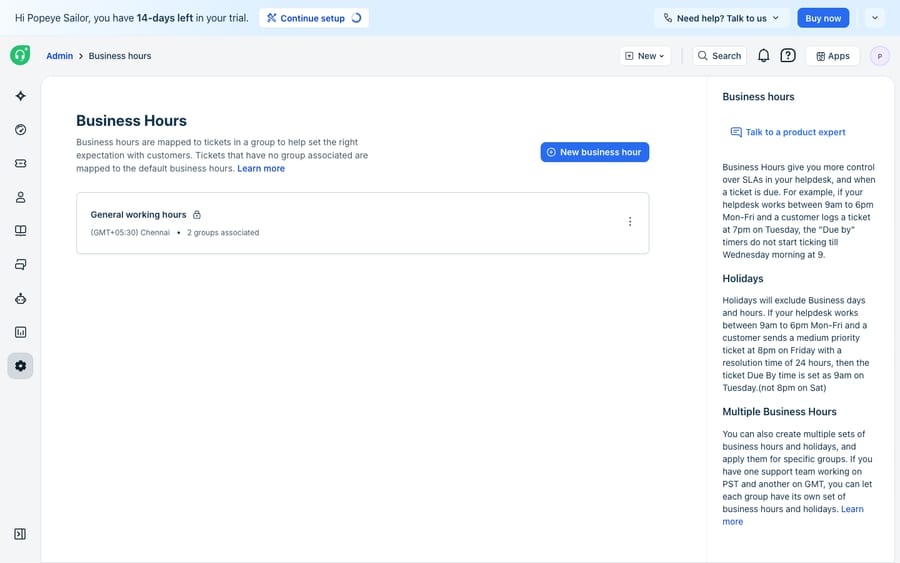Image resolution: width=900 pixels, height=563 pixels.
Task: Open the bot icon in sidebar
Action: 21,298
